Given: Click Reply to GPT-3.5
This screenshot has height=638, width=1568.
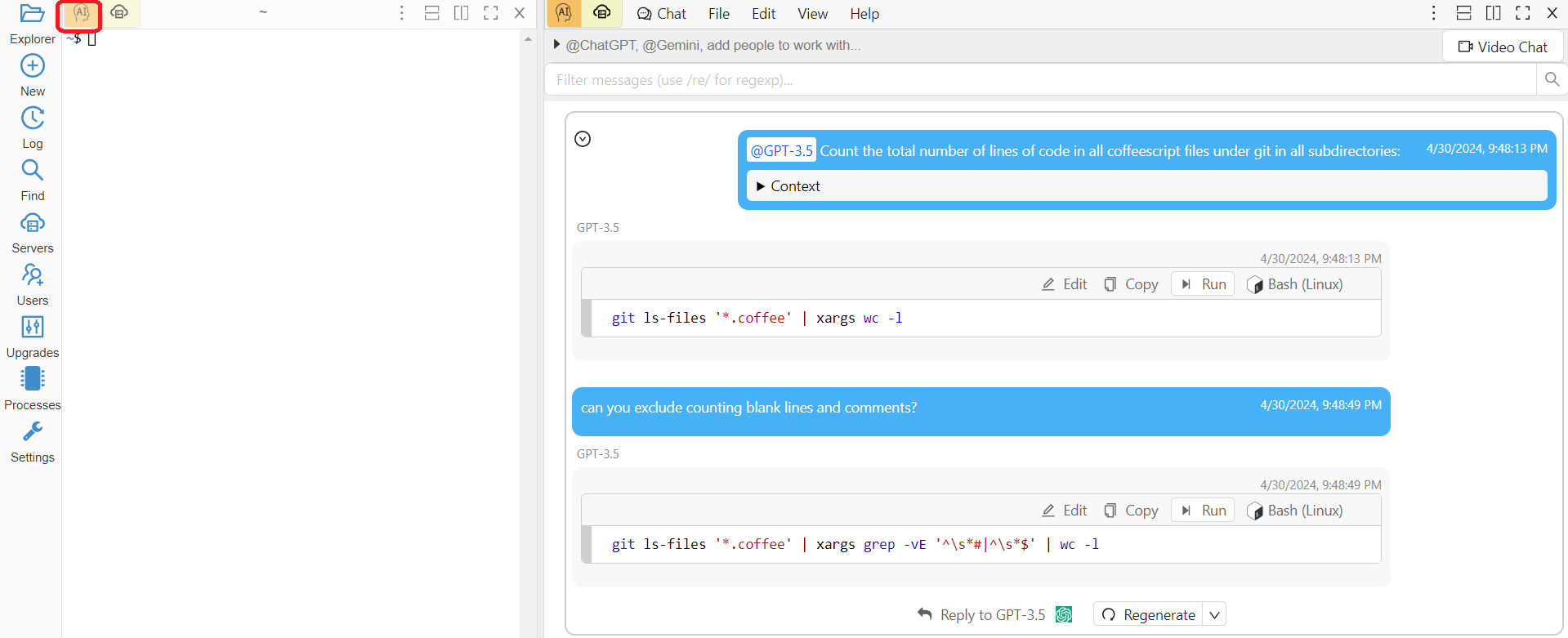Looking at the screenshot, I should [981, 615].
